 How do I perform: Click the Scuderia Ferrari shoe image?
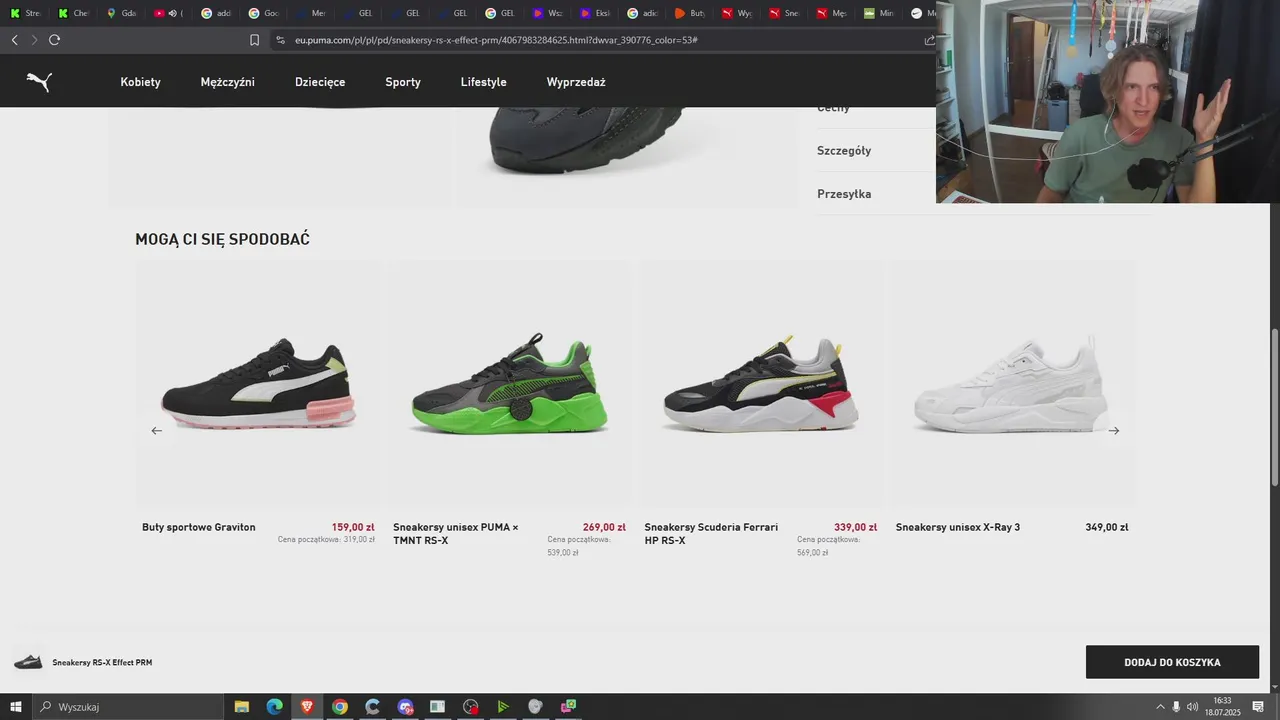pyautogui.click(x=761, y=386)
